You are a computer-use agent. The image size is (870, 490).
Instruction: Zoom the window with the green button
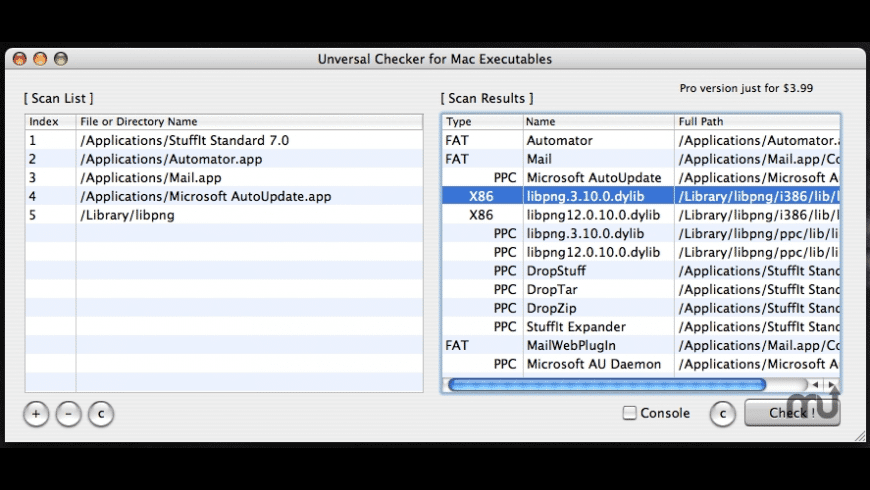tap(60, 59)
